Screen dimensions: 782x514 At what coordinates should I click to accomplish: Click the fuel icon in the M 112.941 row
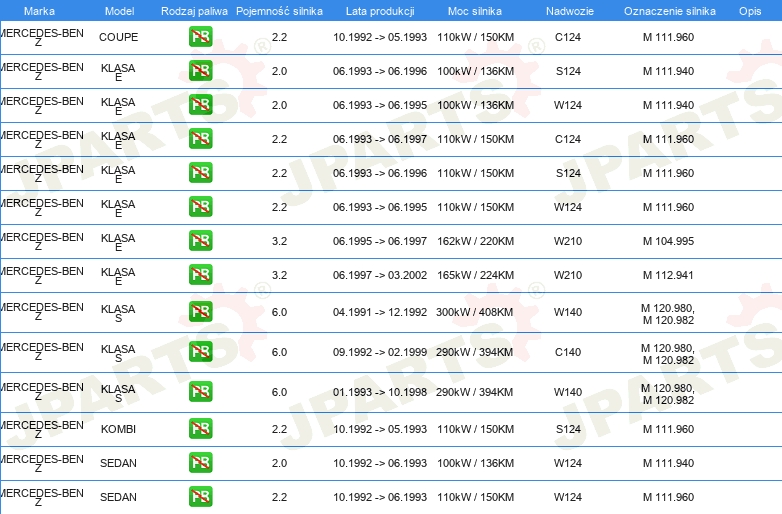tap(200, 274)
